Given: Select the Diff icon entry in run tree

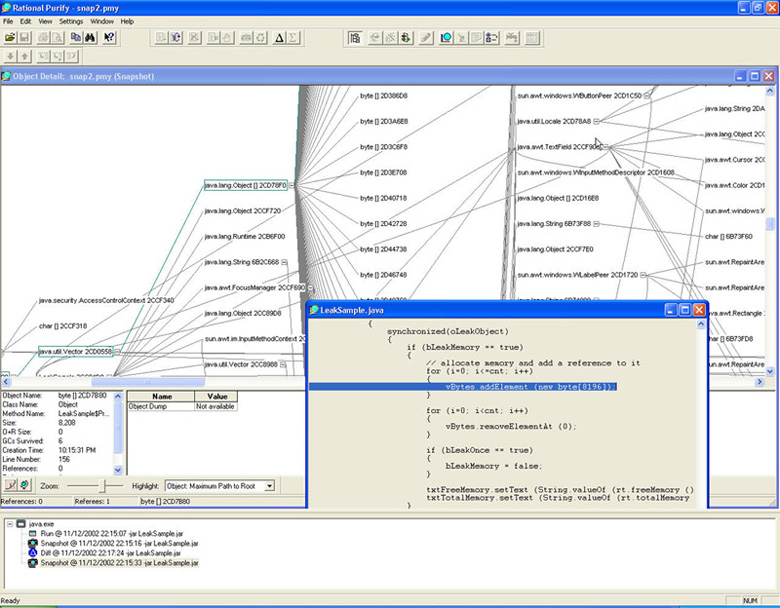Looking at the screenshot, I should 32,552.
